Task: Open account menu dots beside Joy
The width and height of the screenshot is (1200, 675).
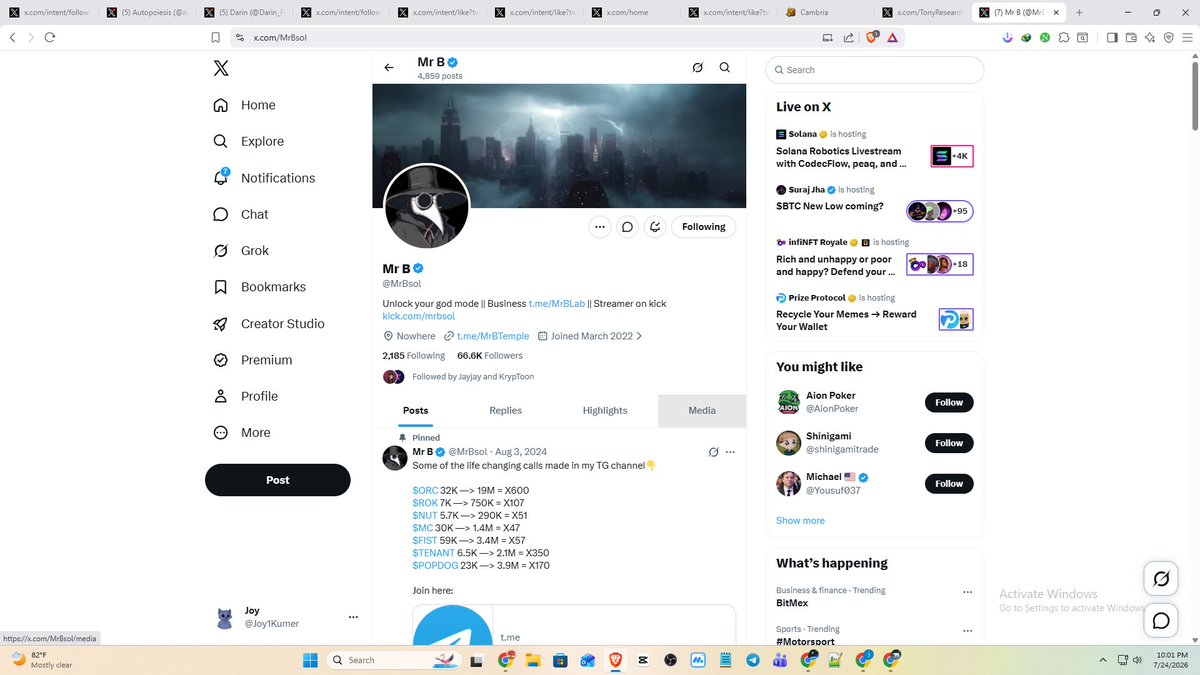Action: [x=353, y=617]
